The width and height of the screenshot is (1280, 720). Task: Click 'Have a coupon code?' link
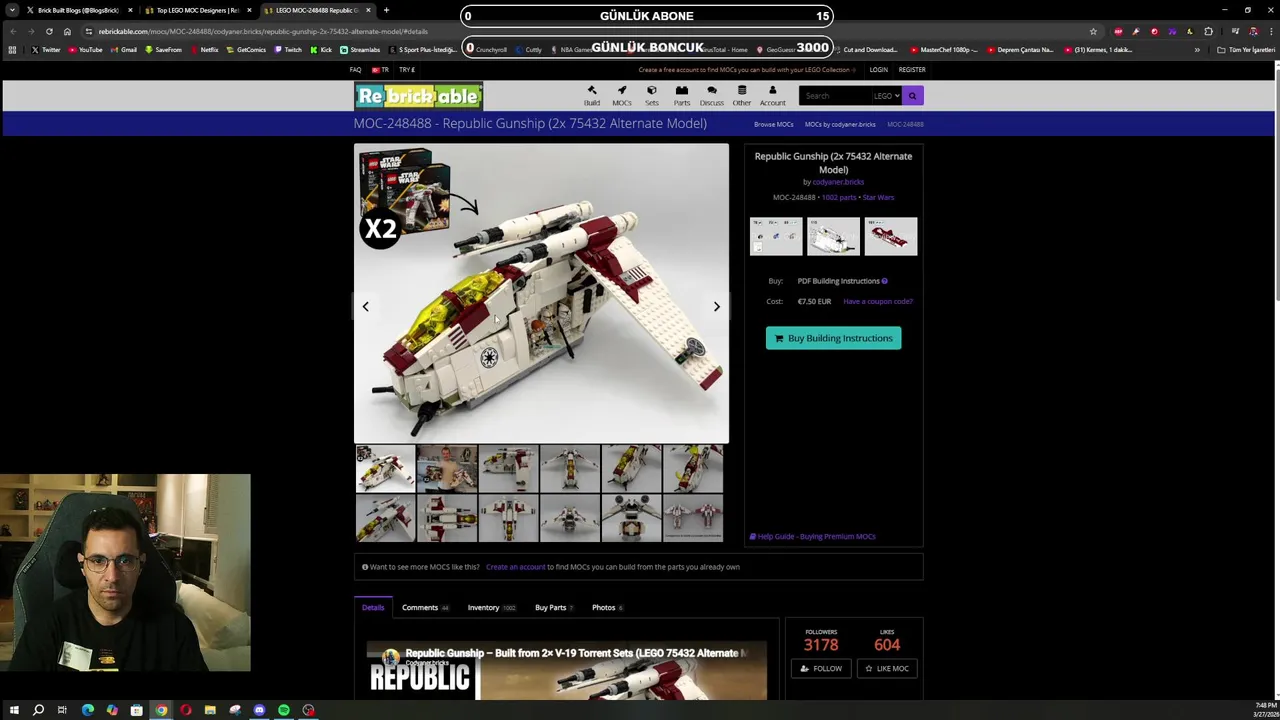tap(878, 301)
